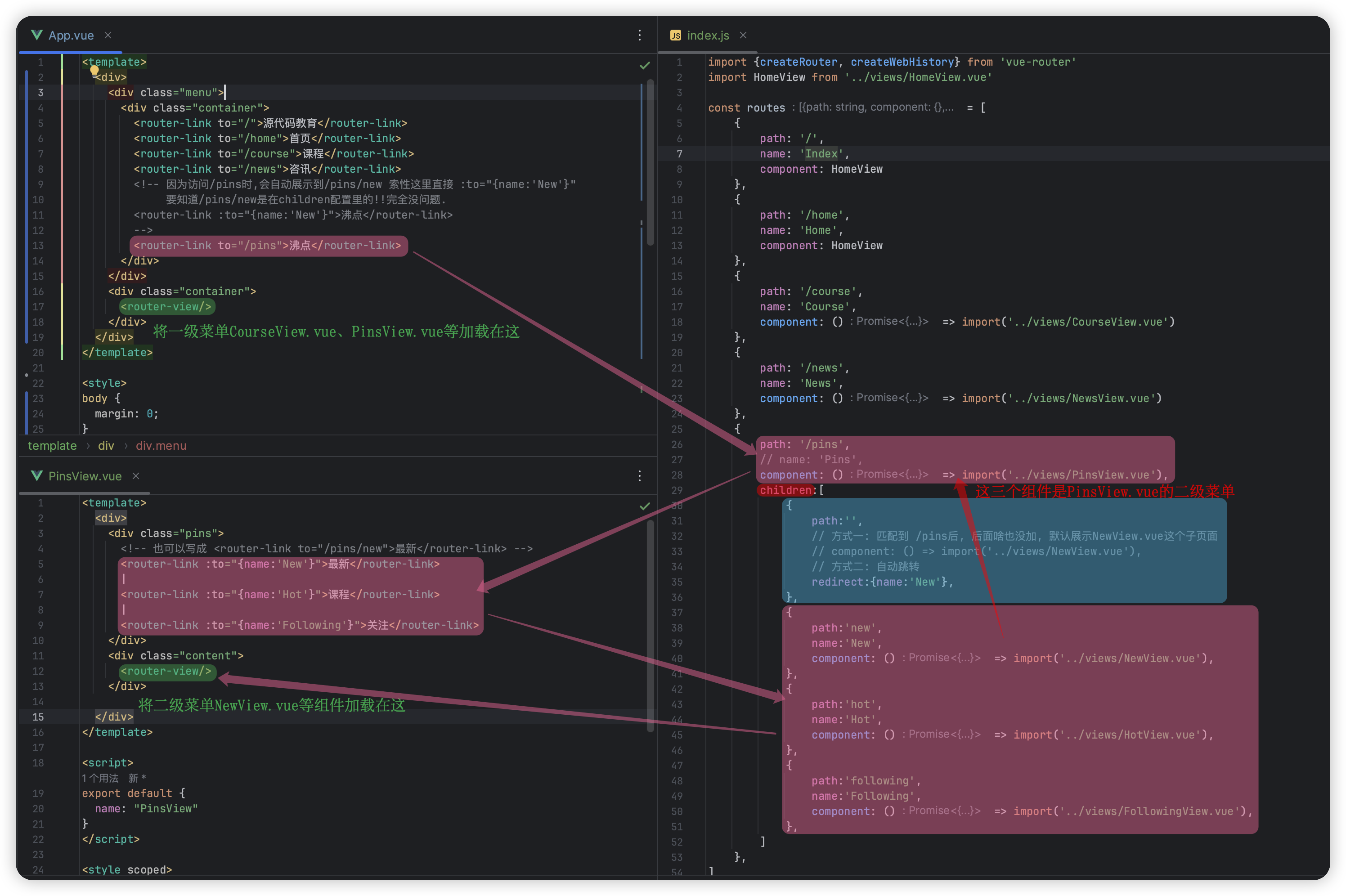Image resolution: width=1346 pixels, height=896 pixels.
Task: Click line number 7 in the index.js gutter
Action: (679, 154)
